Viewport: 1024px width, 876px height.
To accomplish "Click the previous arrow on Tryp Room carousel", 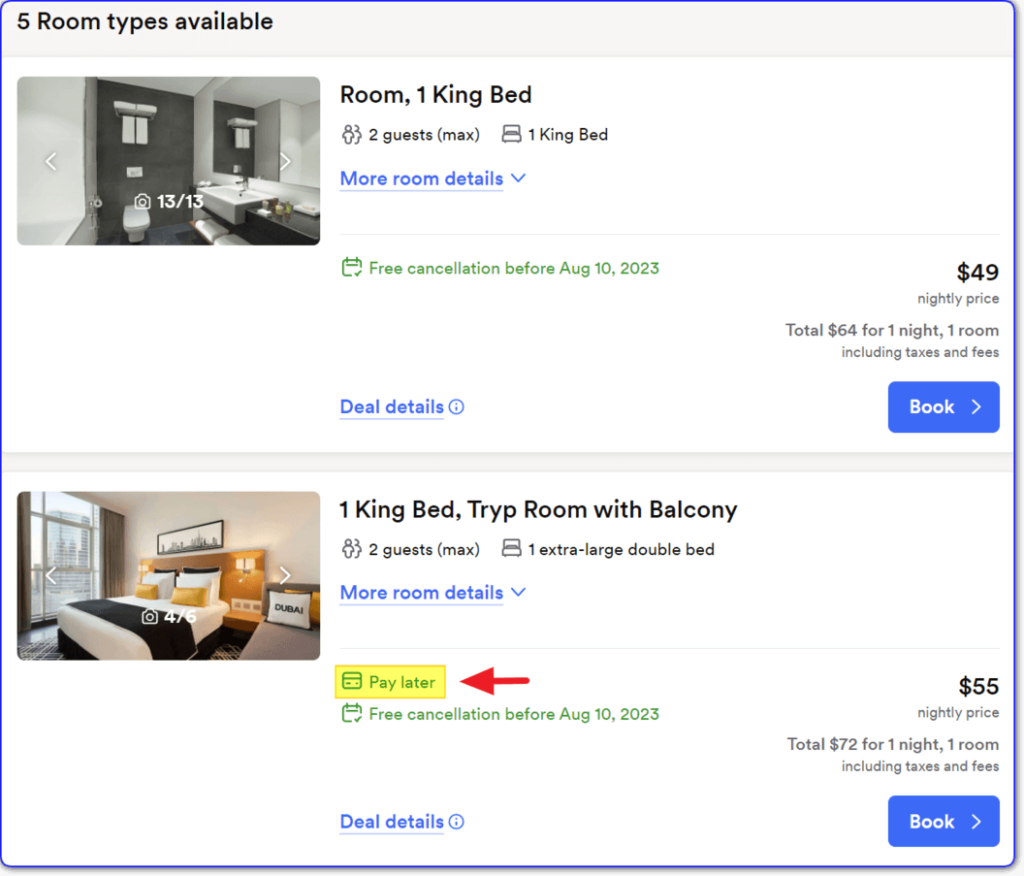I will click(50, 575).
